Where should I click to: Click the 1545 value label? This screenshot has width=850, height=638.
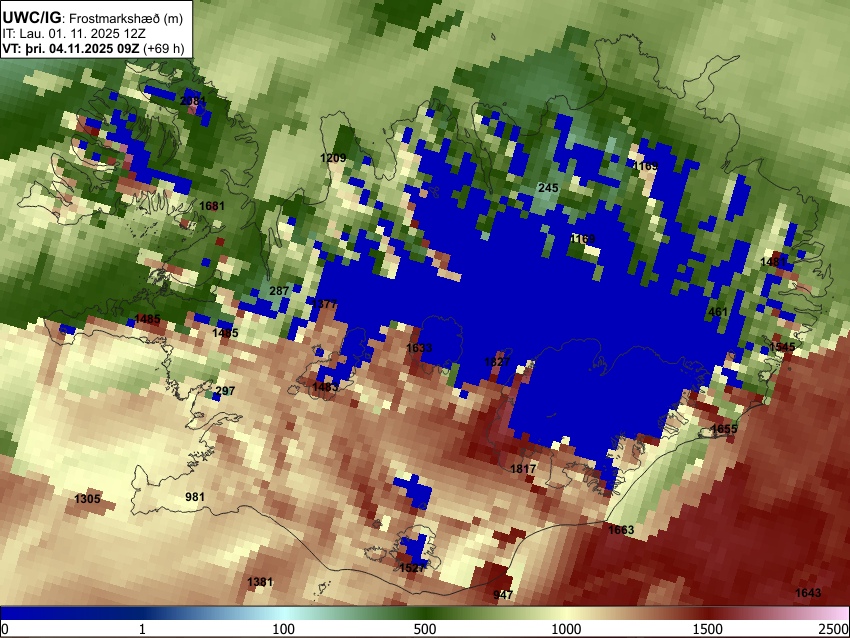[x=782, y=347]
